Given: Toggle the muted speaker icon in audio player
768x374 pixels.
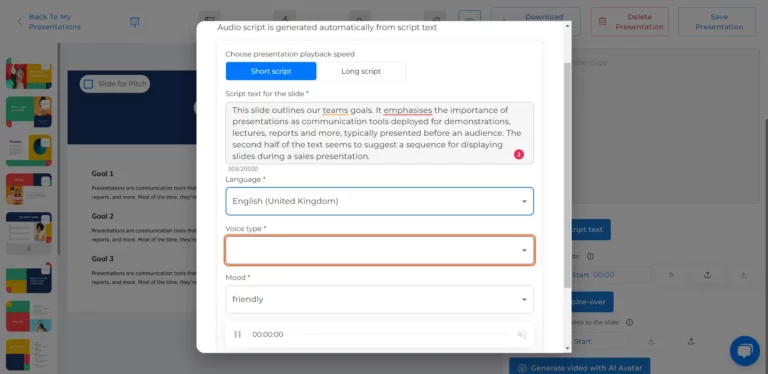Looking at the screenshot, I should tap(522, 334).
